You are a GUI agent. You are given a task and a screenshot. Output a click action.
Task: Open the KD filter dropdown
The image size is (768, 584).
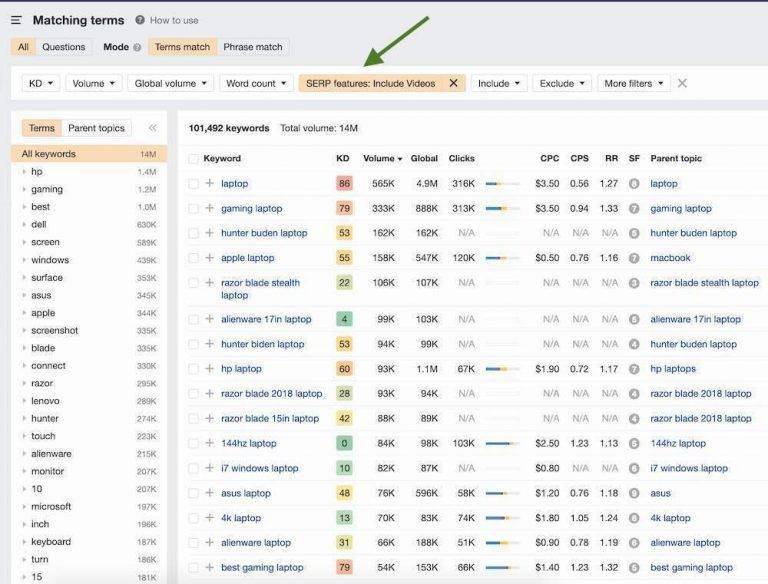[x=41, y=83]
